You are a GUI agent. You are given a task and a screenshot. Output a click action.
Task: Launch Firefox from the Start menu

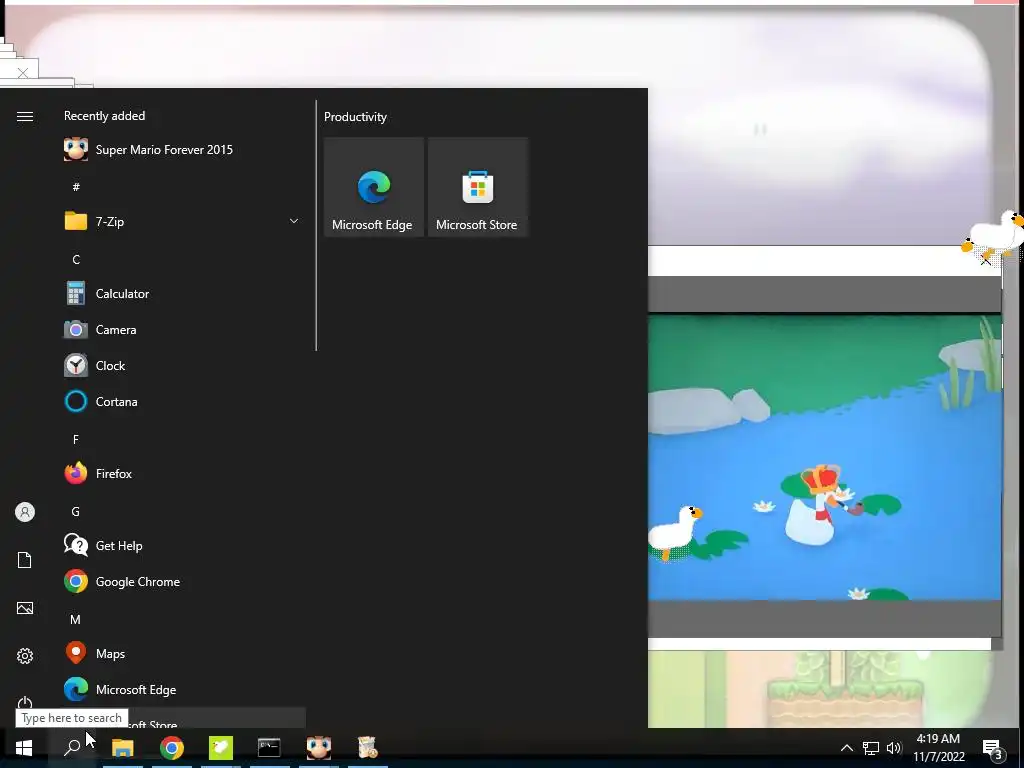184,473
